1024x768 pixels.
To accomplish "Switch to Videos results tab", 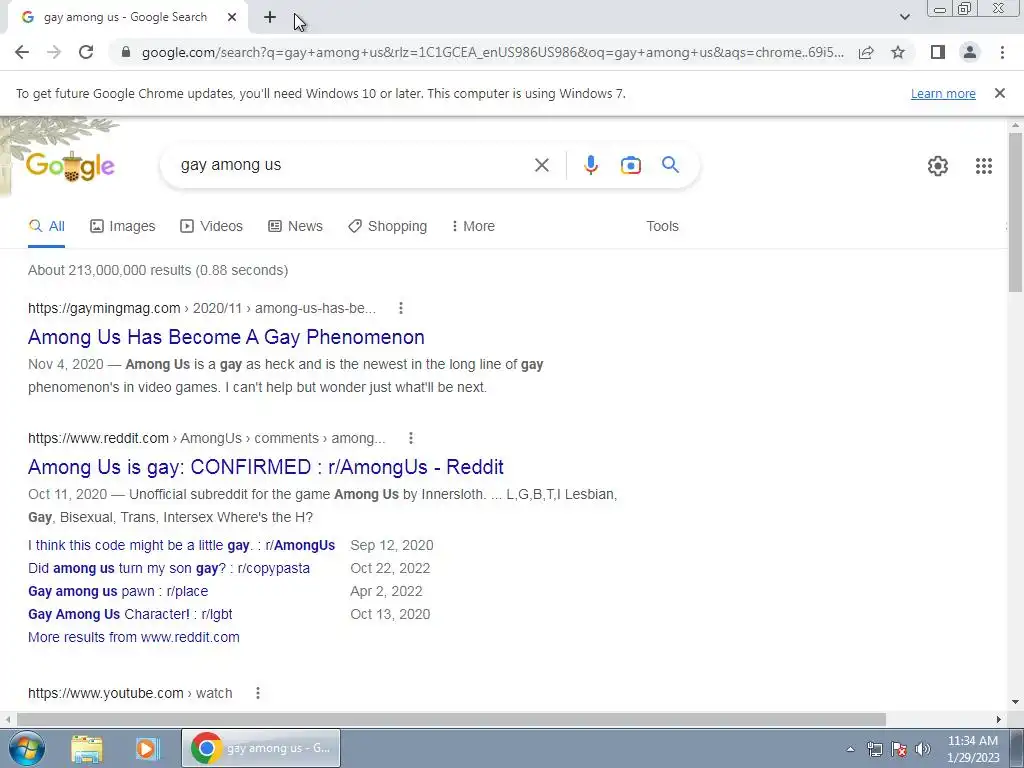I will tap(211, 226).
